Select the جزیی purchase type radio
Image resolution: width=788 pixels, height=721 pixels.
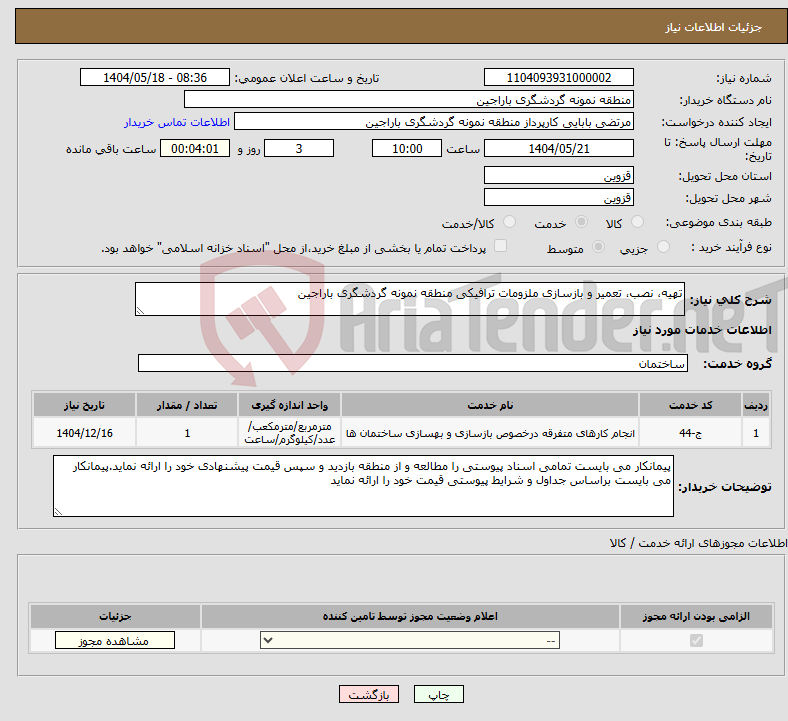(x=663, y=246)
